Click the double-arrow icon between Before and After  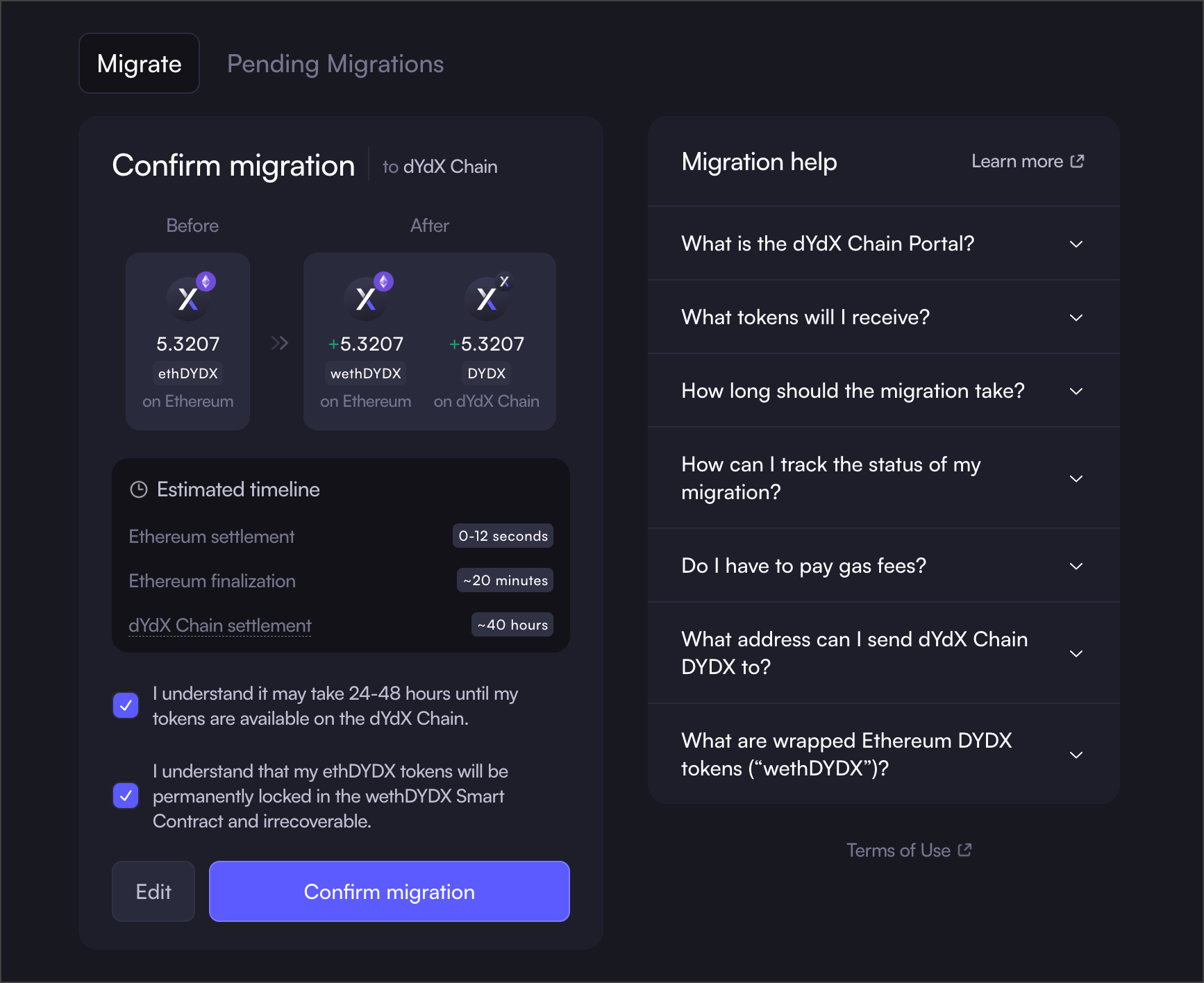tap(279, 343)
